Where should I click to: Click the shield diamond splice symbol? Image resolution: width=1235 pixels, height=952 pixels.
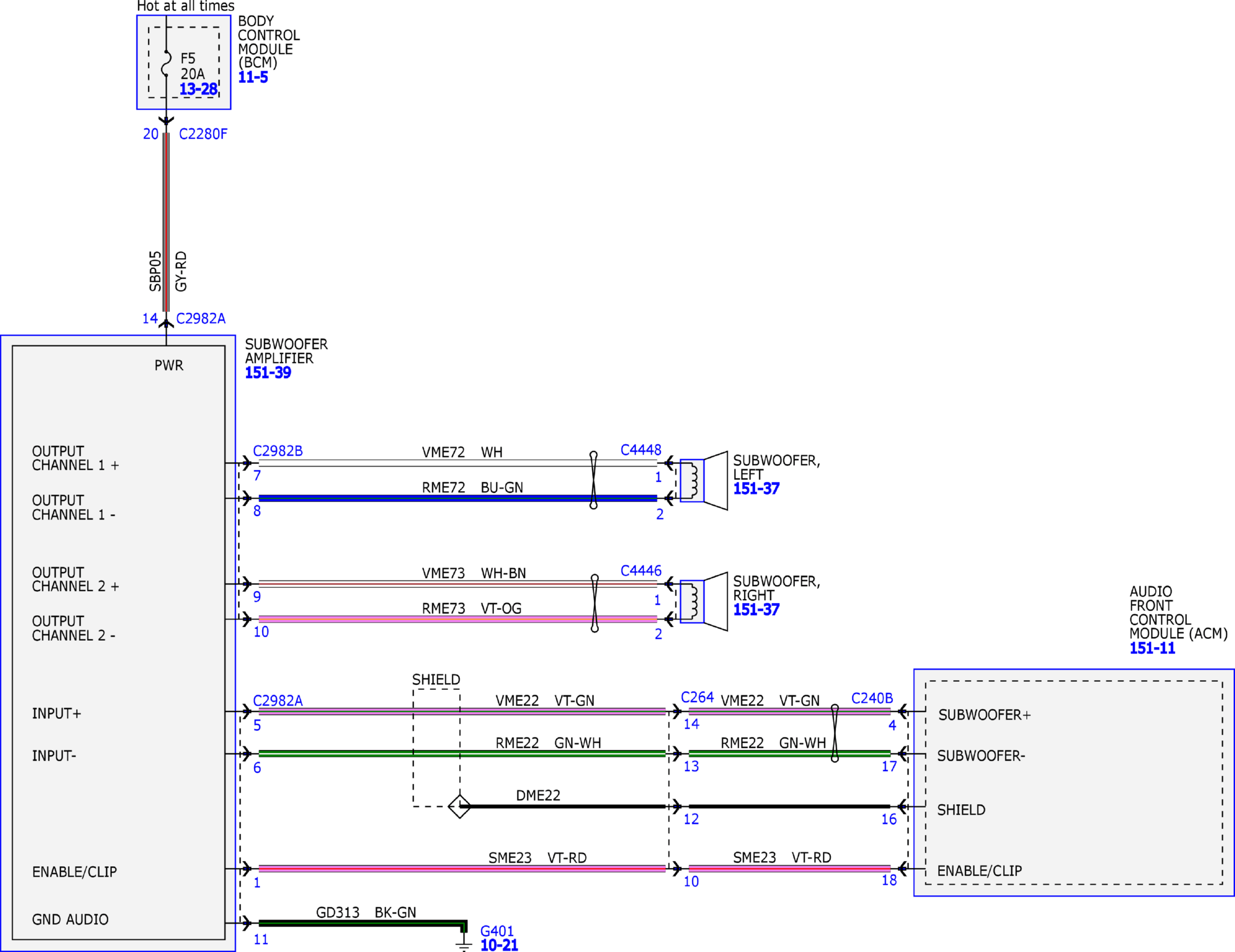click(x=460, y=806)
